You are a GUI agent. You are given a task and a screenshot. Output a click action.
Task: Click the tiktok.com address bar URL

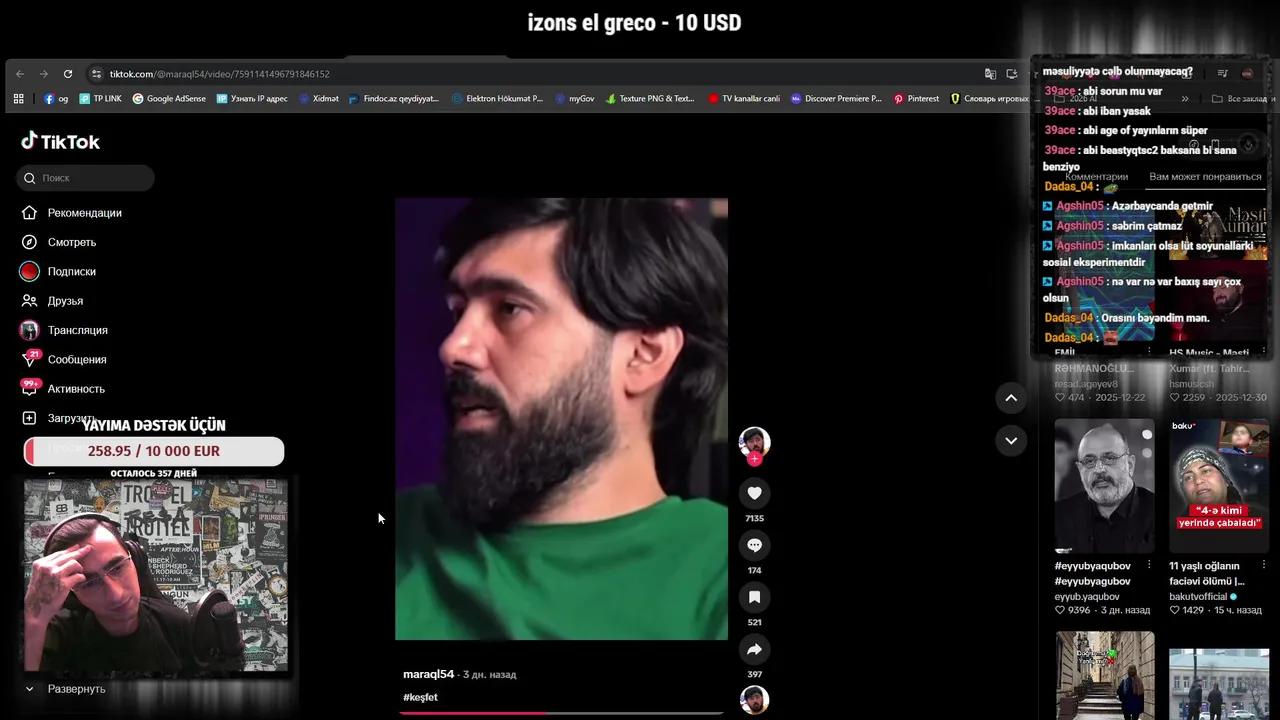pyautogui.click(x=220, y=74)
